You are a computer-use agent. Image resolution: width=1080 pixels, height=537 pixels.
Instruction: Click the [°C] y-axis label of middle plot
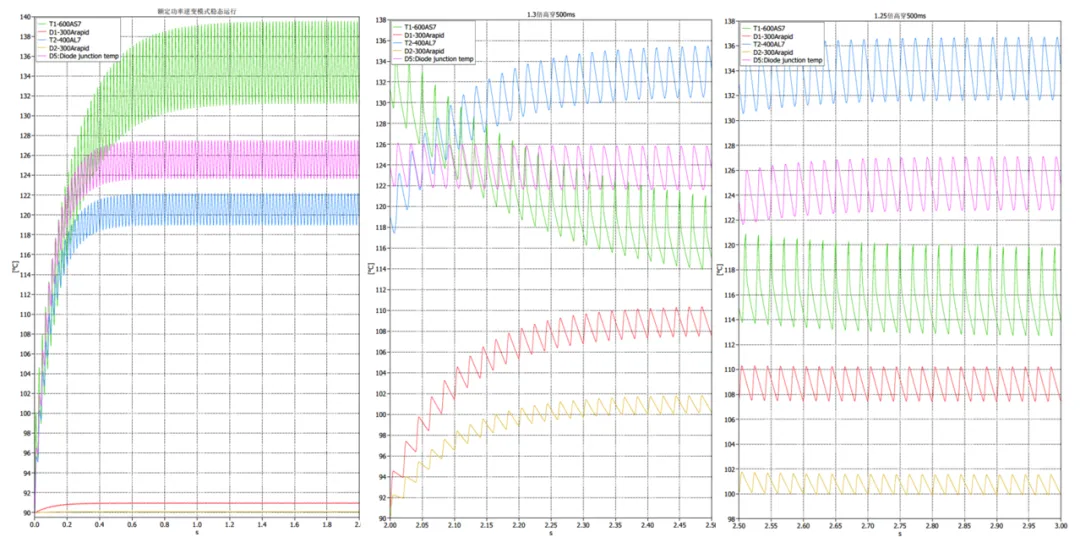point(371,268)
